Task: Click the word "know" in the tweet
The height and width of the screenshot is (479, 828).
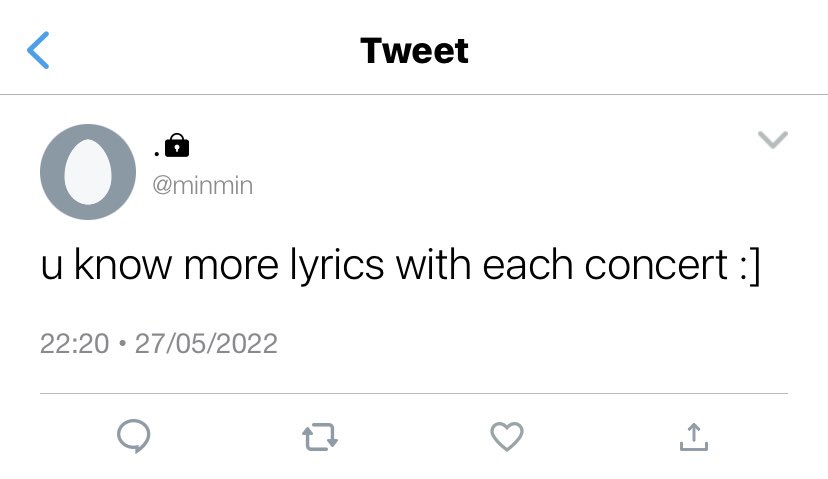Action: click(x=123, y=264)
